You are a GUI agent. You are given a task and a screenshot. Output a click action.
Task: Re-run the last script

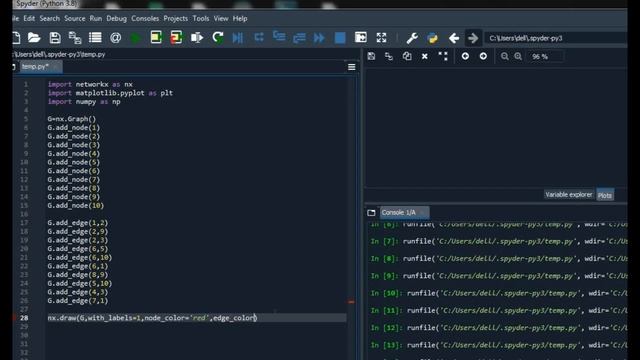[218, 38]
